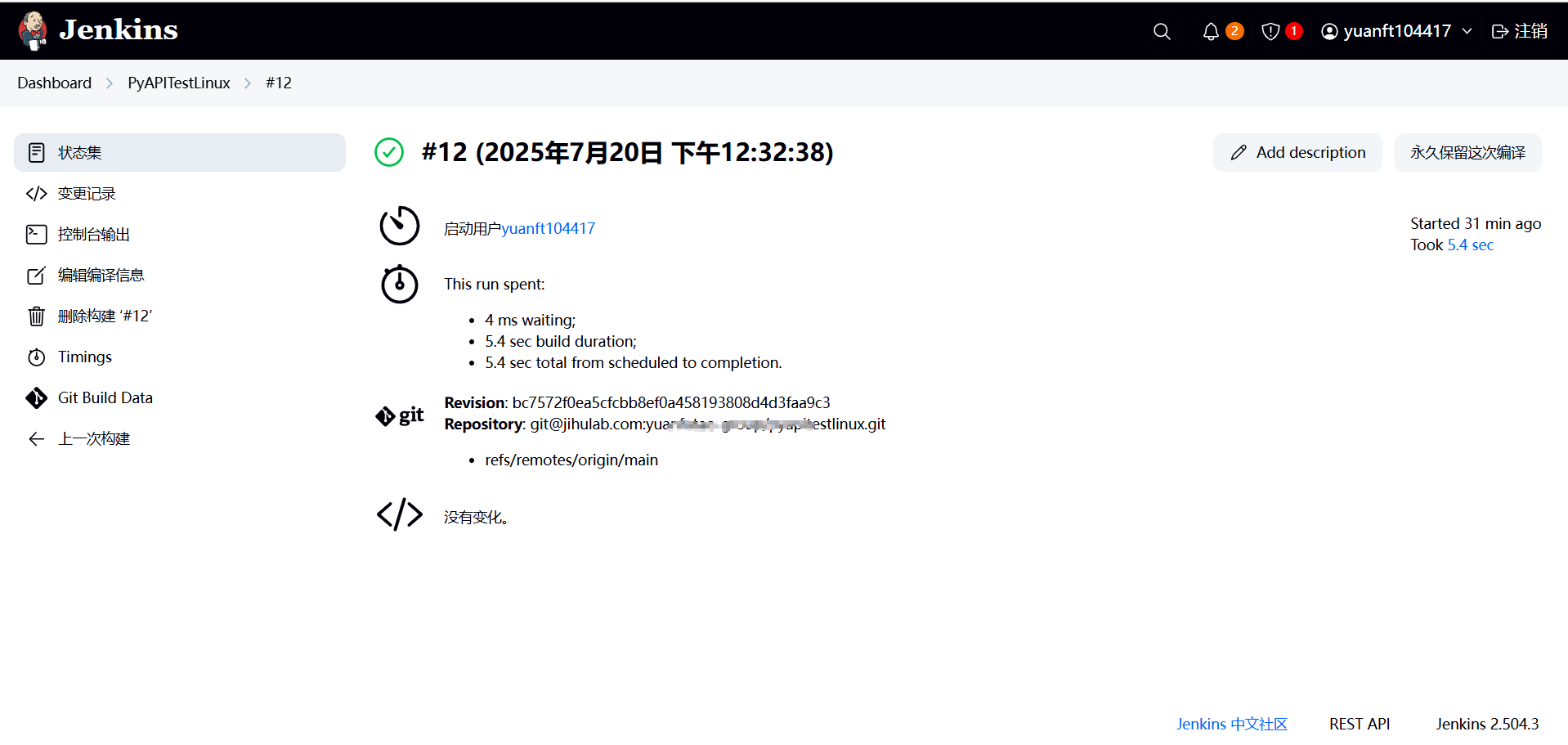1568x745 pixels.
Task: Click the total scheduled to completion entry
Action: tap(634, 362)
